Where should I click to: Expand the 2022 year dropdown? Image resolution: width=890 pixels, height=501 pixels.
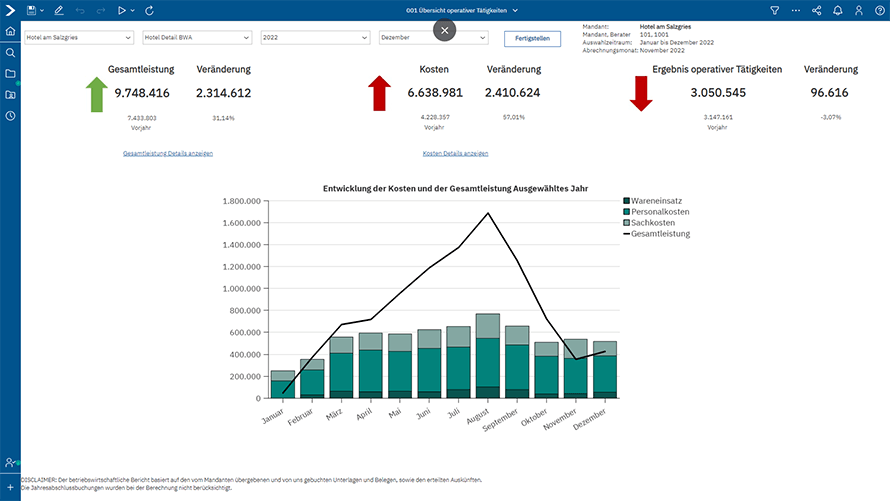(314, 38)
